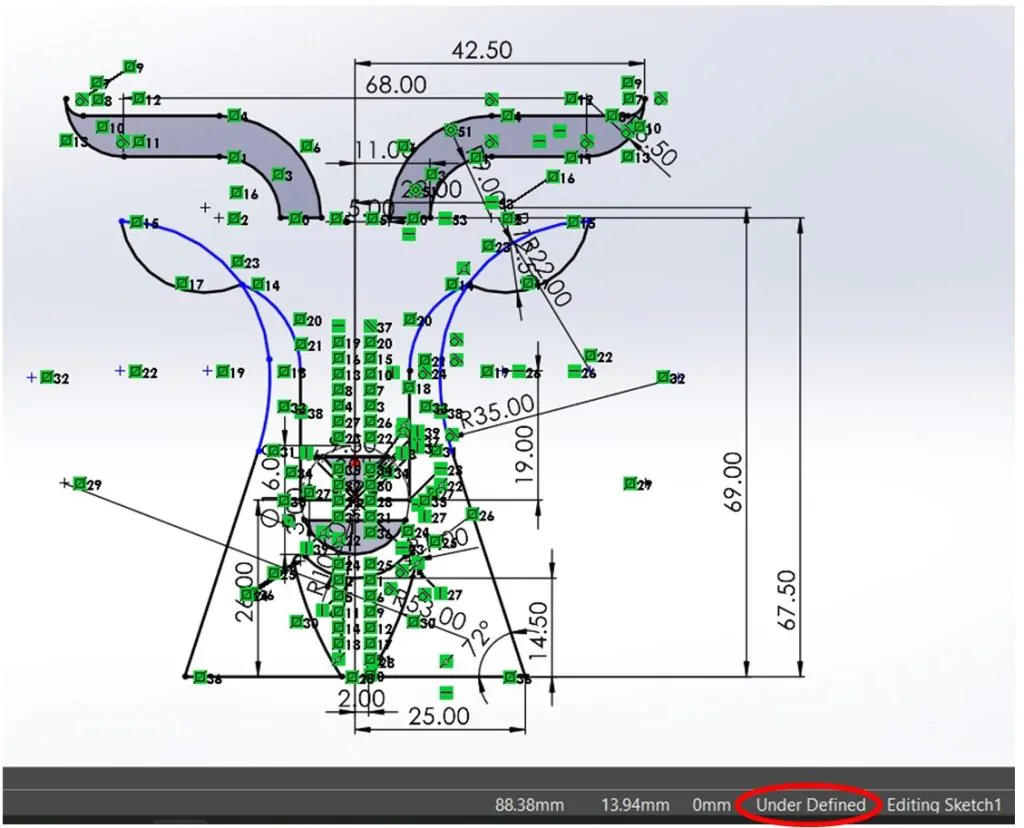This screenshot has height=828, width=1024.
Task: Click relation icon 36 at the bottom-left corner
Action: pos(200,677)
